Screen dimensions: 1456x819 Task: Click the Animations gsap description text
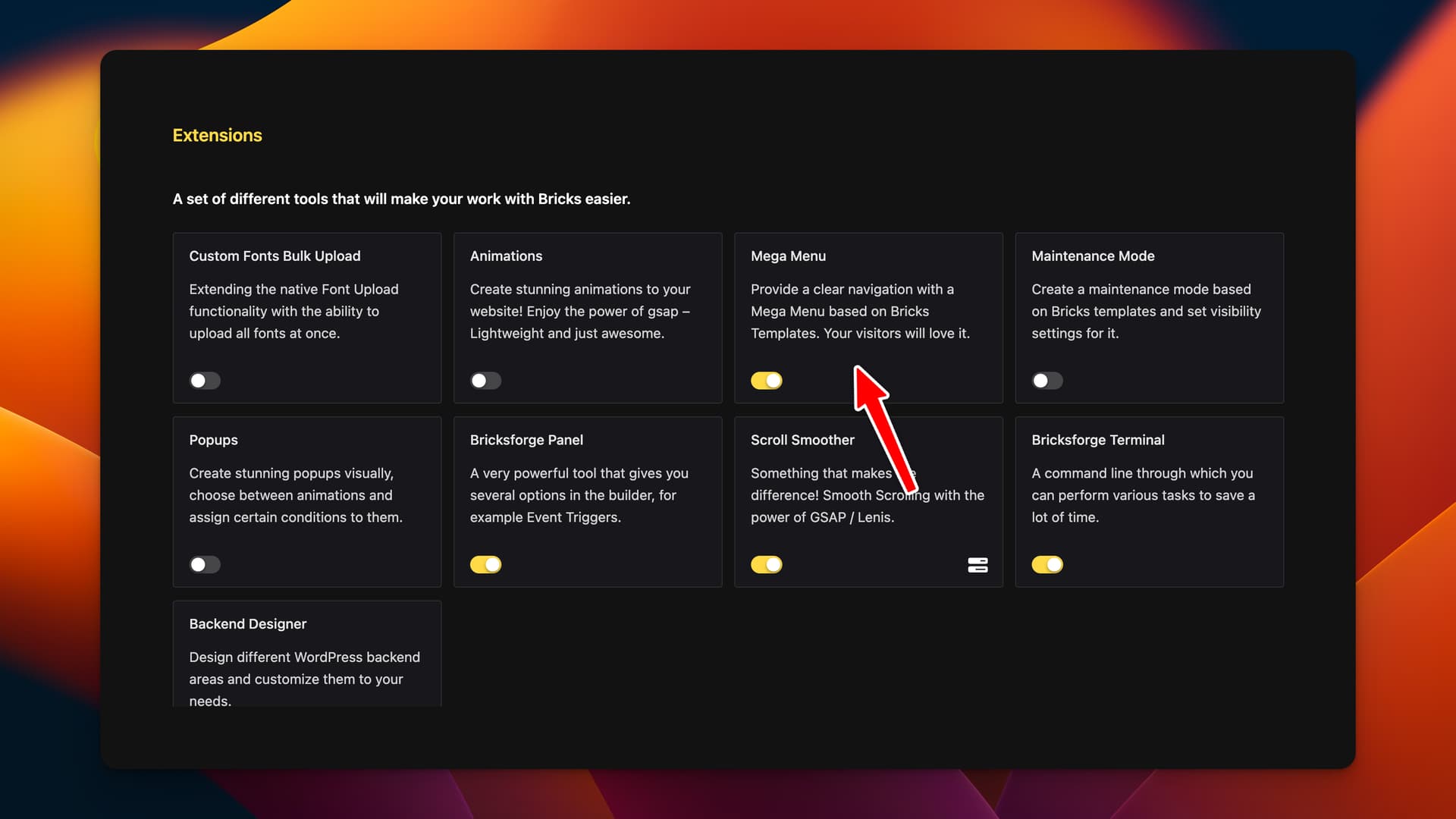[580, 311]
